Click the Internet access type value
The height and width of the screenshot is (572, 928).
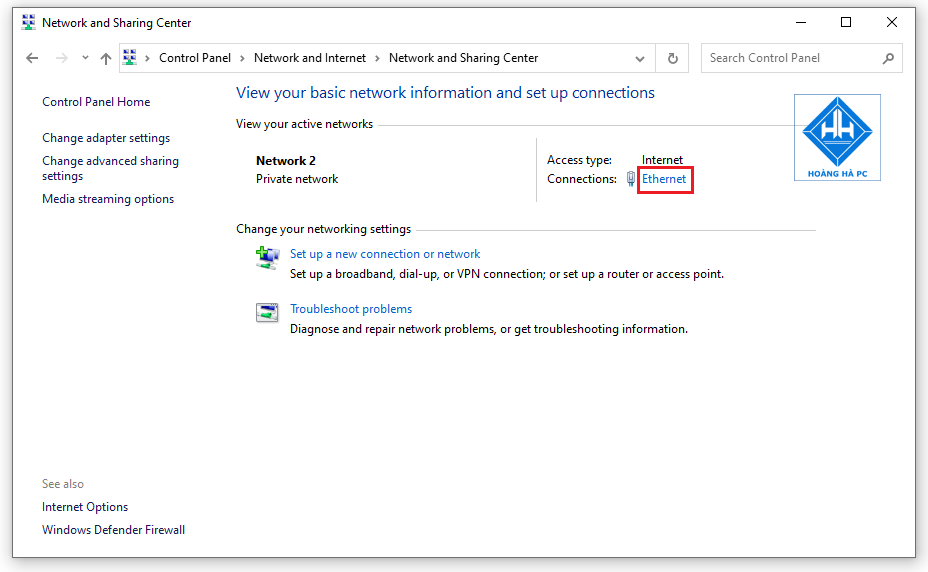[662, 160]
